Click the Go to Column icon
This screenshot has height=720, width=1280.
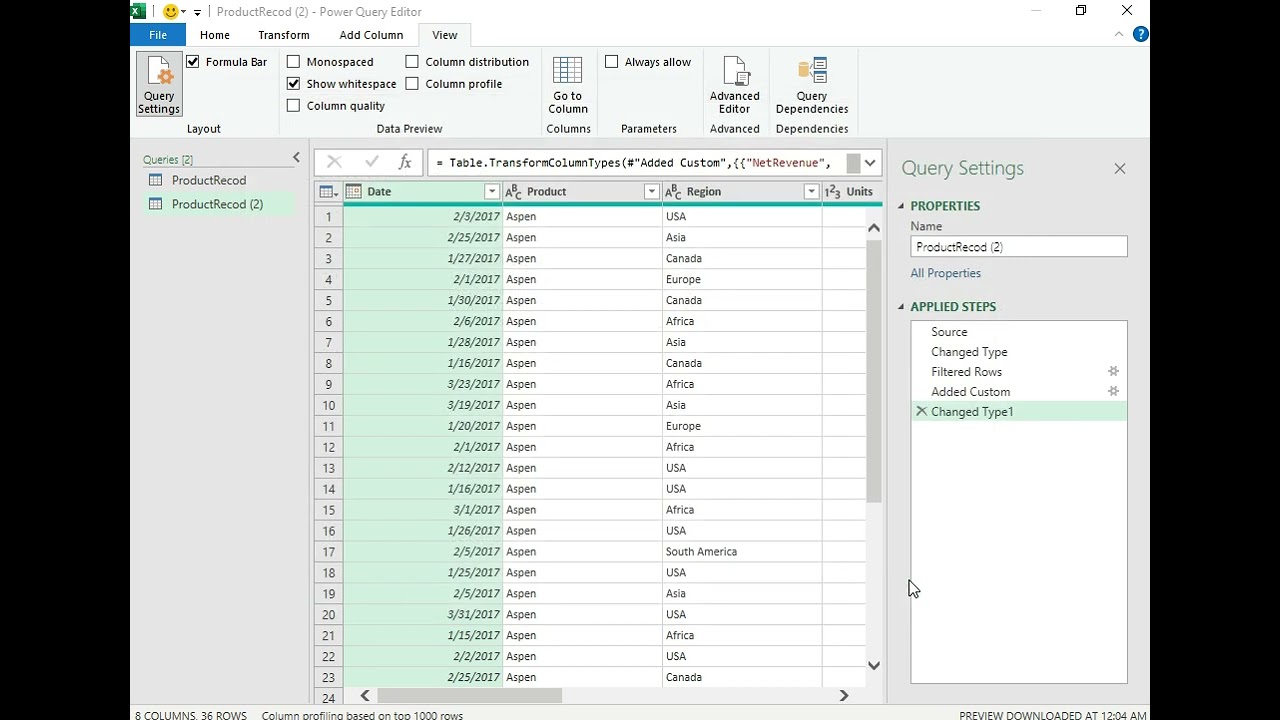point(567,84)
